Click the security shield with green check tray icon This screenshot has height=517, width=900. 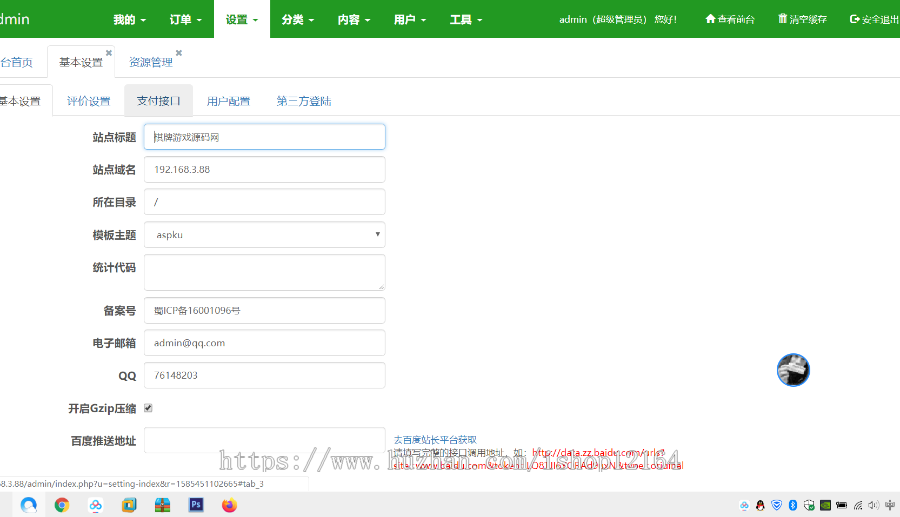[809, 506]
